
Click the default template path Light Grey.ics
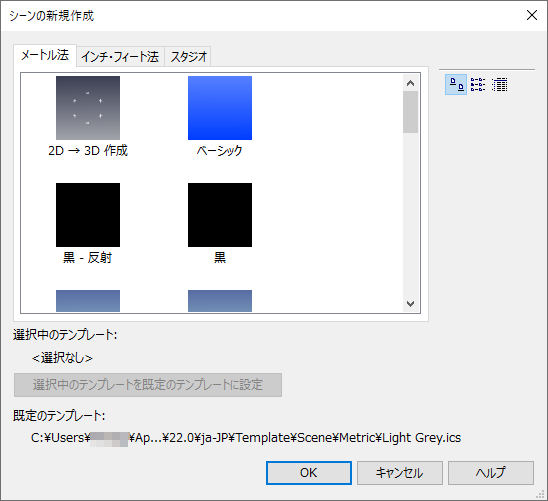[246, 437]
